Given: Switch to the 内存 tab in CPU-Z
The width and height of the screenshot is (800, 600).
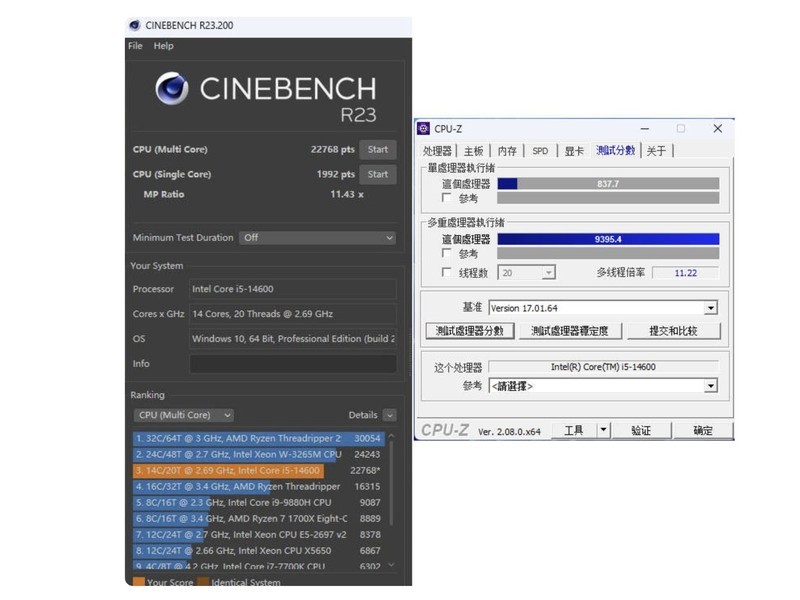Looking at the screenshot, I should point(507,151).
